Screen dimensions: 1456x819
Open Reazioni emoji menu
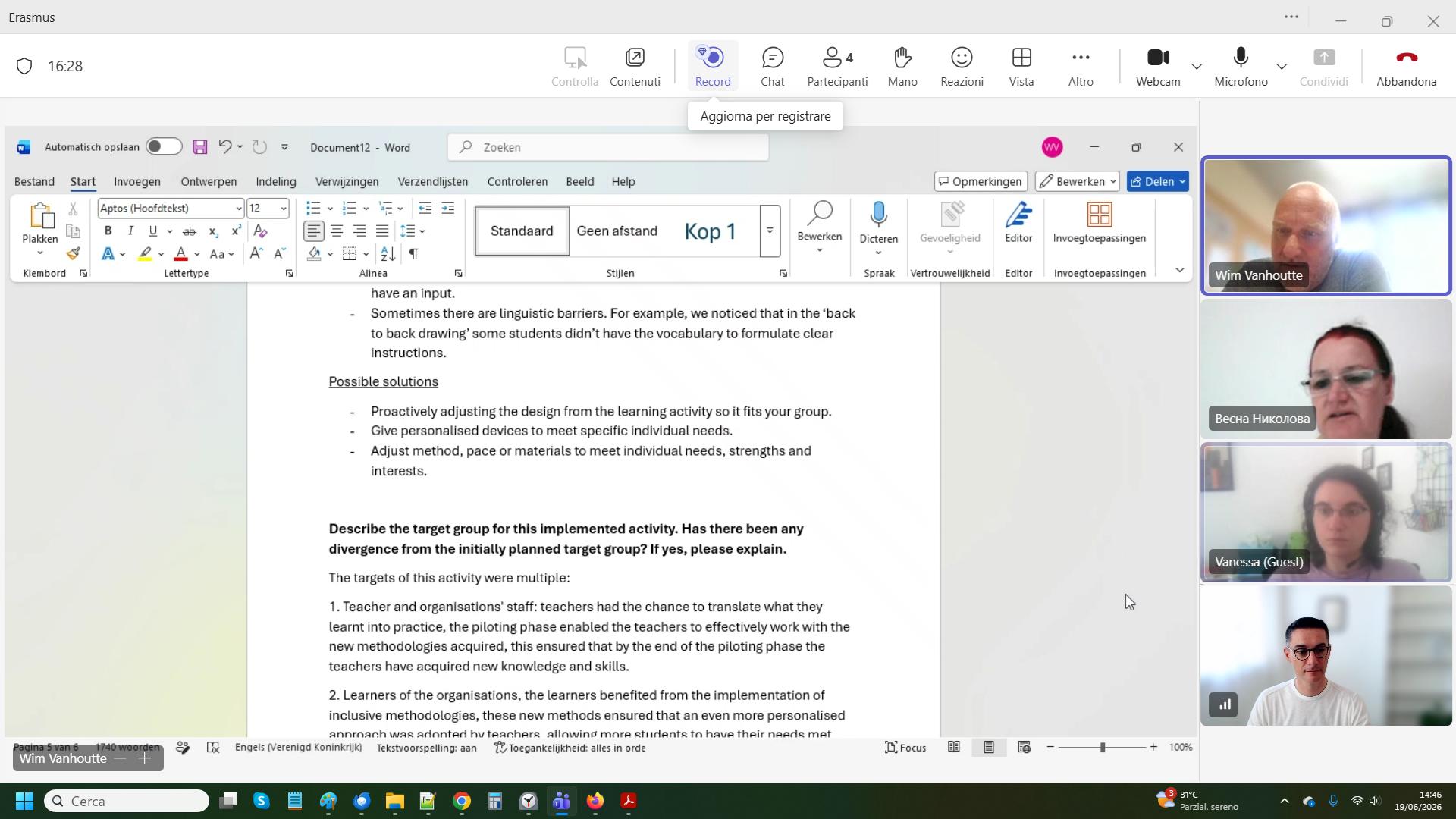click(962, 67)
